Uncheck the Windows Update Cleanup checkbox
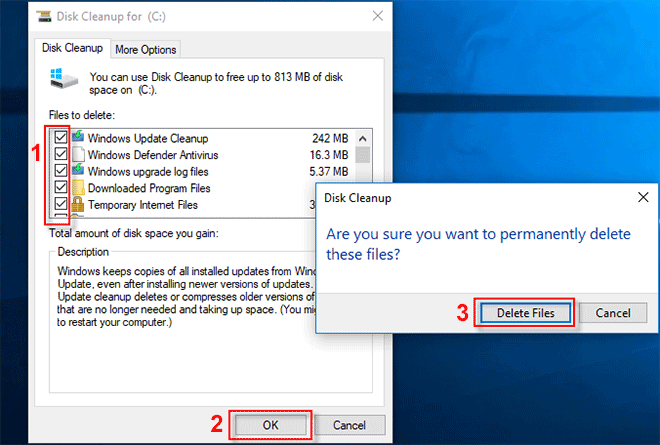Screen dimensions: 660x445 (61, 137)
